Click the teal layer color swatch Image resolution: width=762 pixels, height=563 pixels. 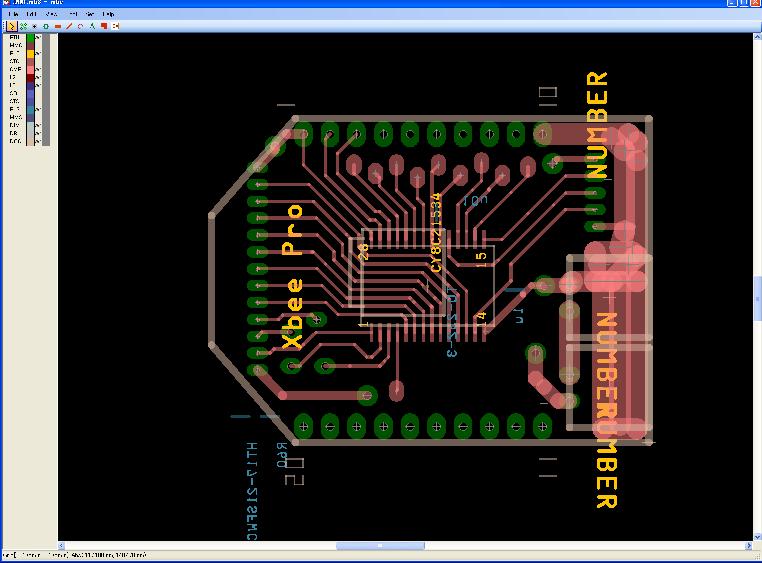click(x=31, y=110)
